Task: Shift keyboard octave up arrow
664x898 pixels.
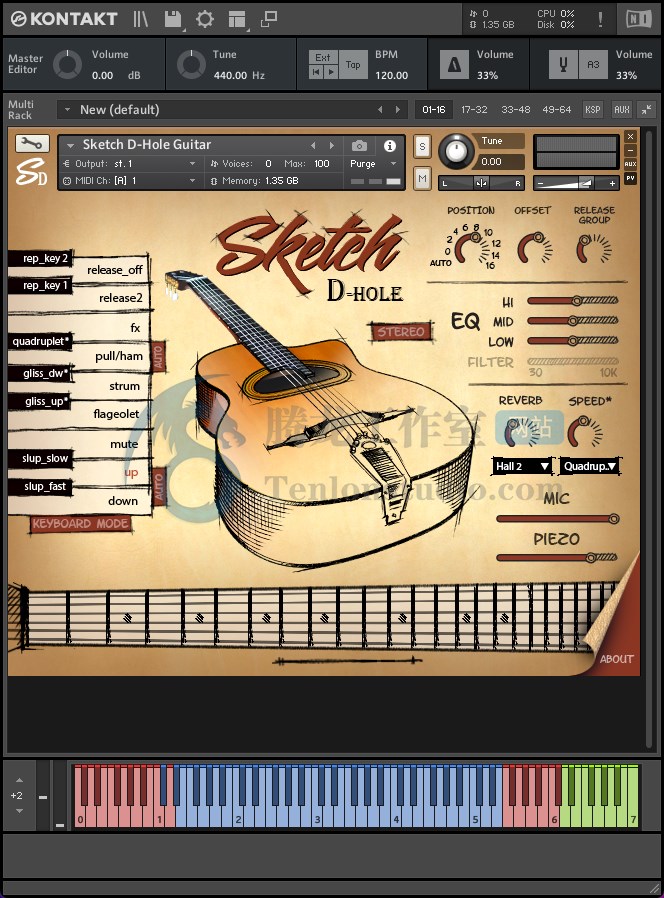Action: [19, 780]
